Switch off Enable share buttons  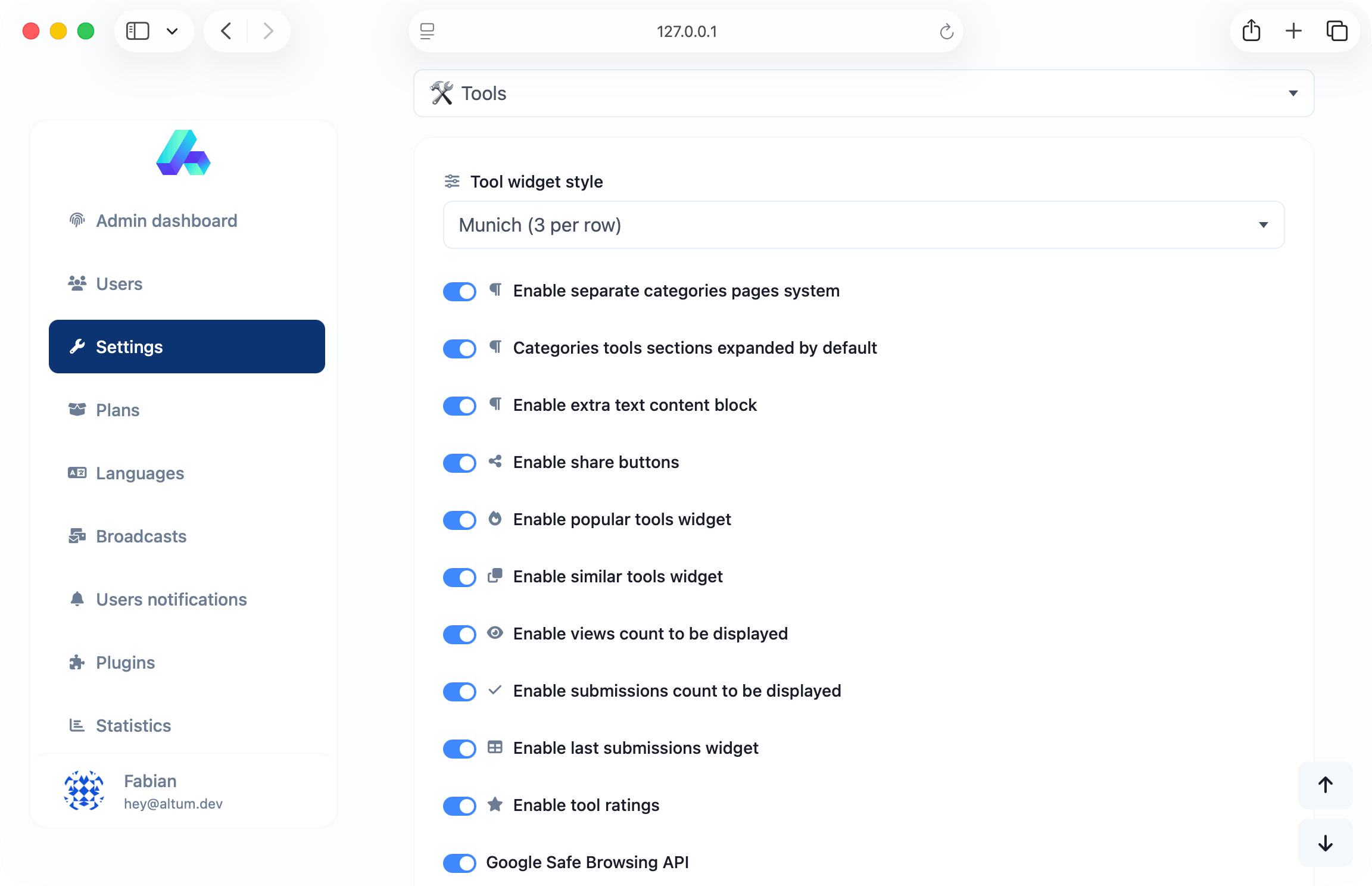coord(460,463)
